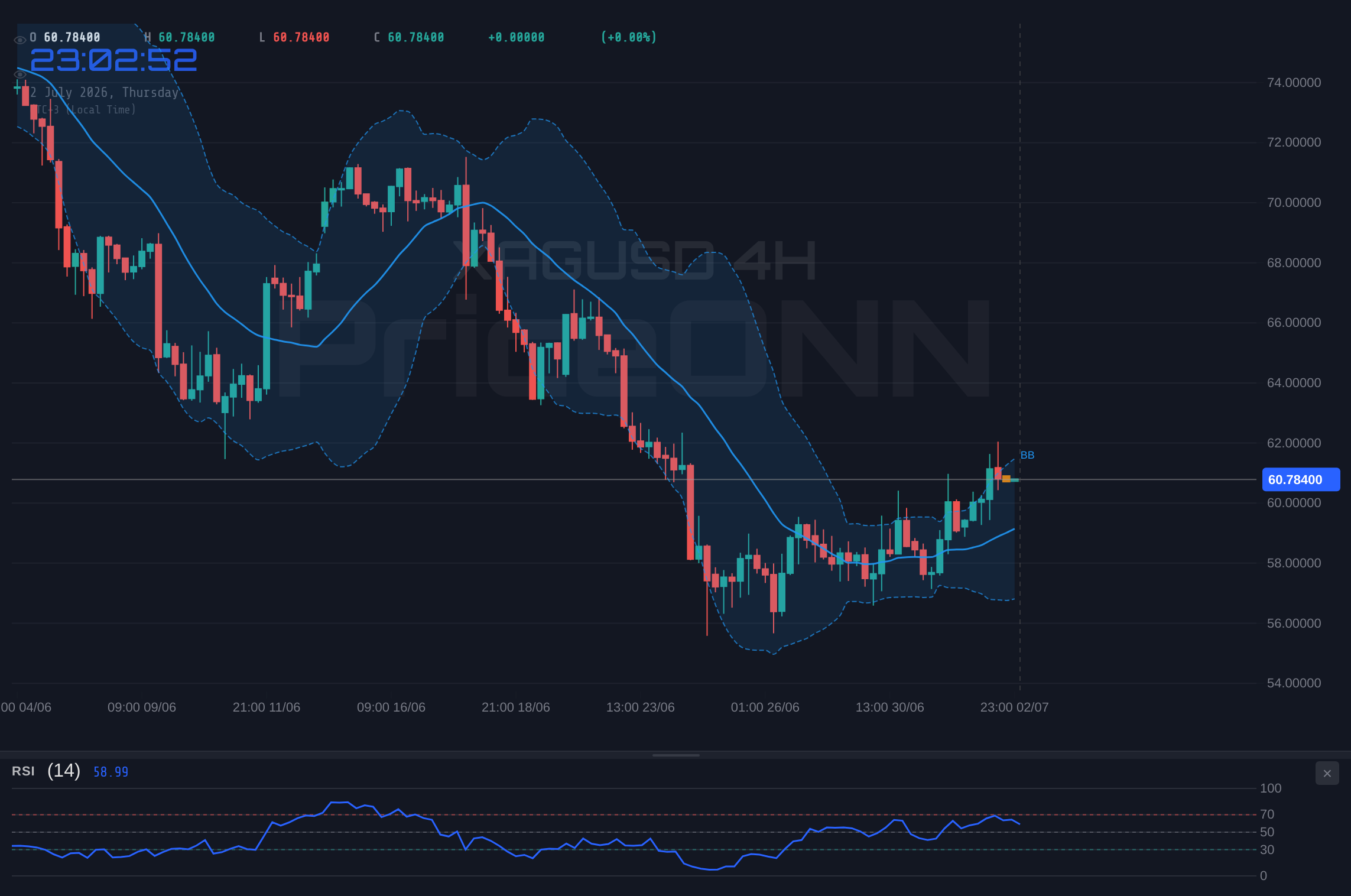Click the RSI scale label 100
Screen dimensions: 1351x896
tap(1271, 788)
